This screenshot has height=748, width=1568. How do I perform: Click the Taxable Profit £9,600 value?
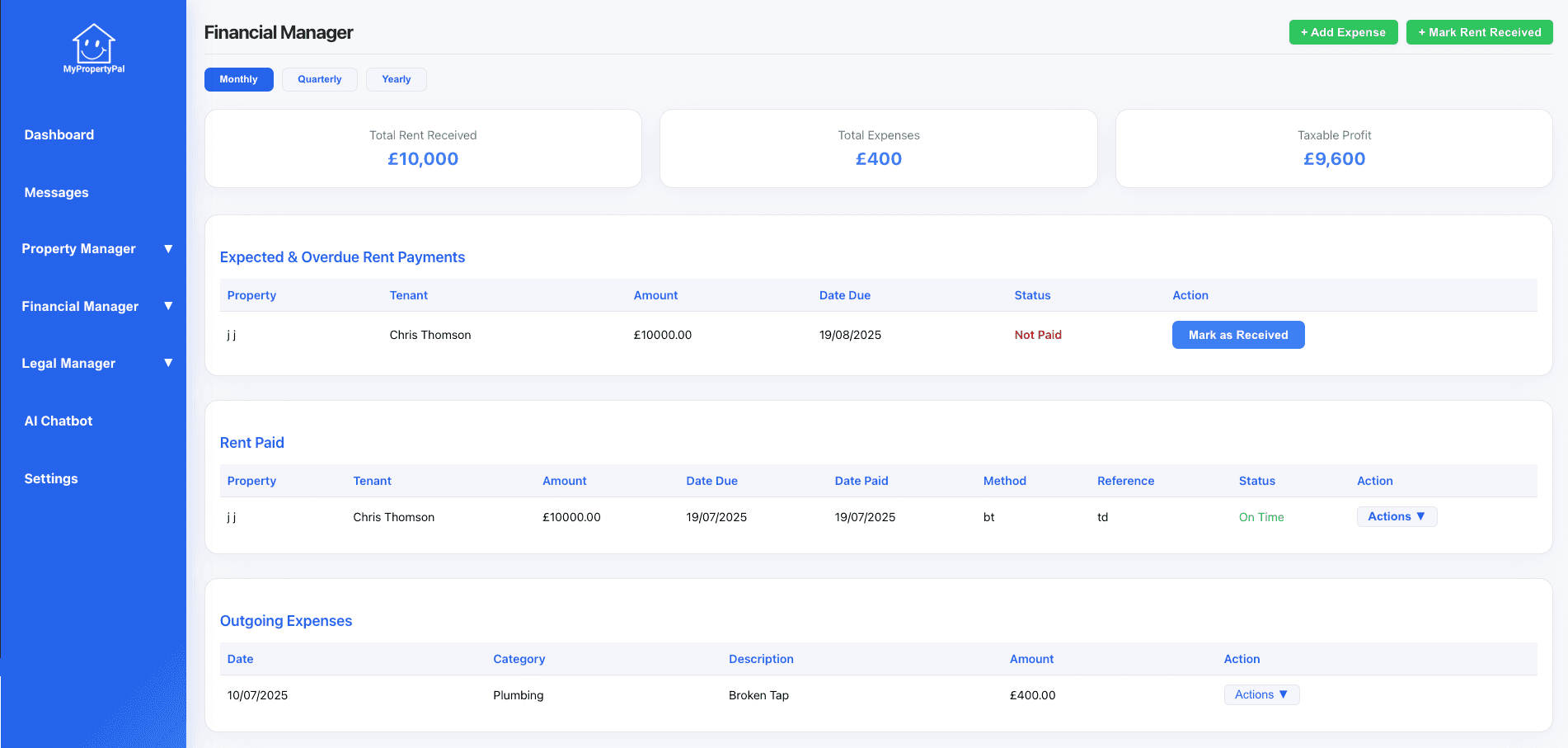(1335, 158)
